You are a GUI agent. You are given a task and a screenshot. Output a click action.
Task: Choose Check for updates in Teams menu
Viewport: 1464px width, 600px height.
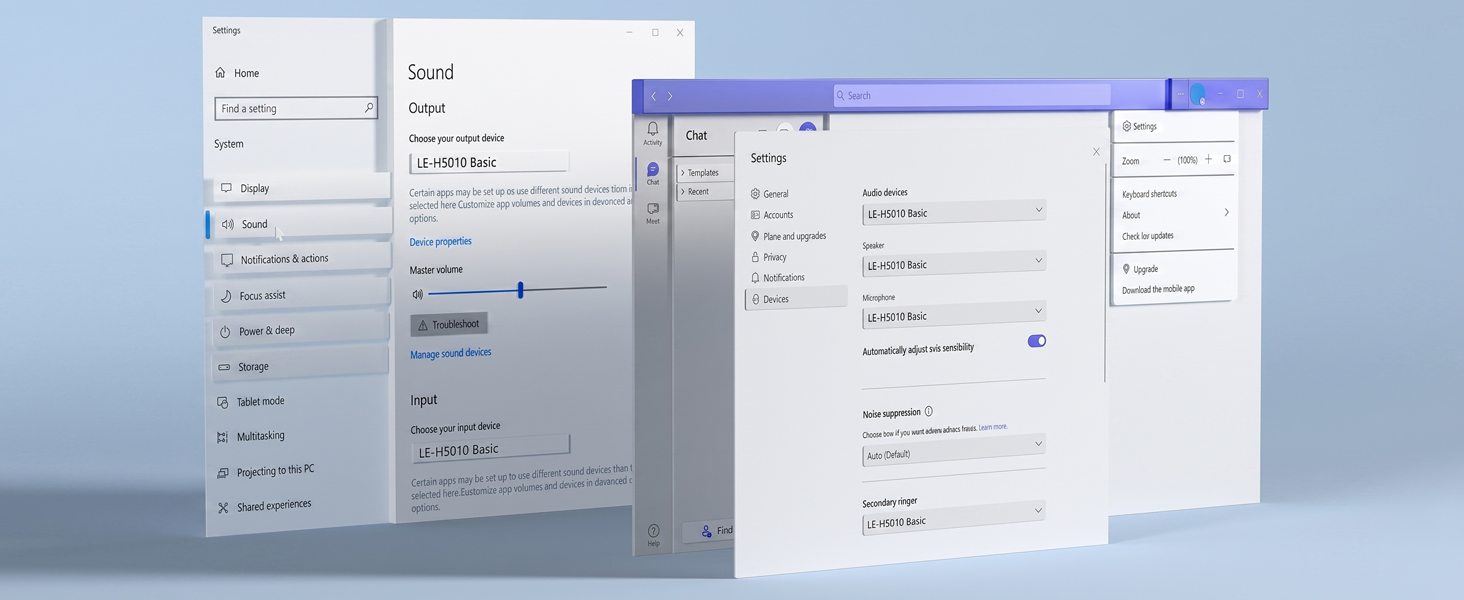tap(1148, 236)
